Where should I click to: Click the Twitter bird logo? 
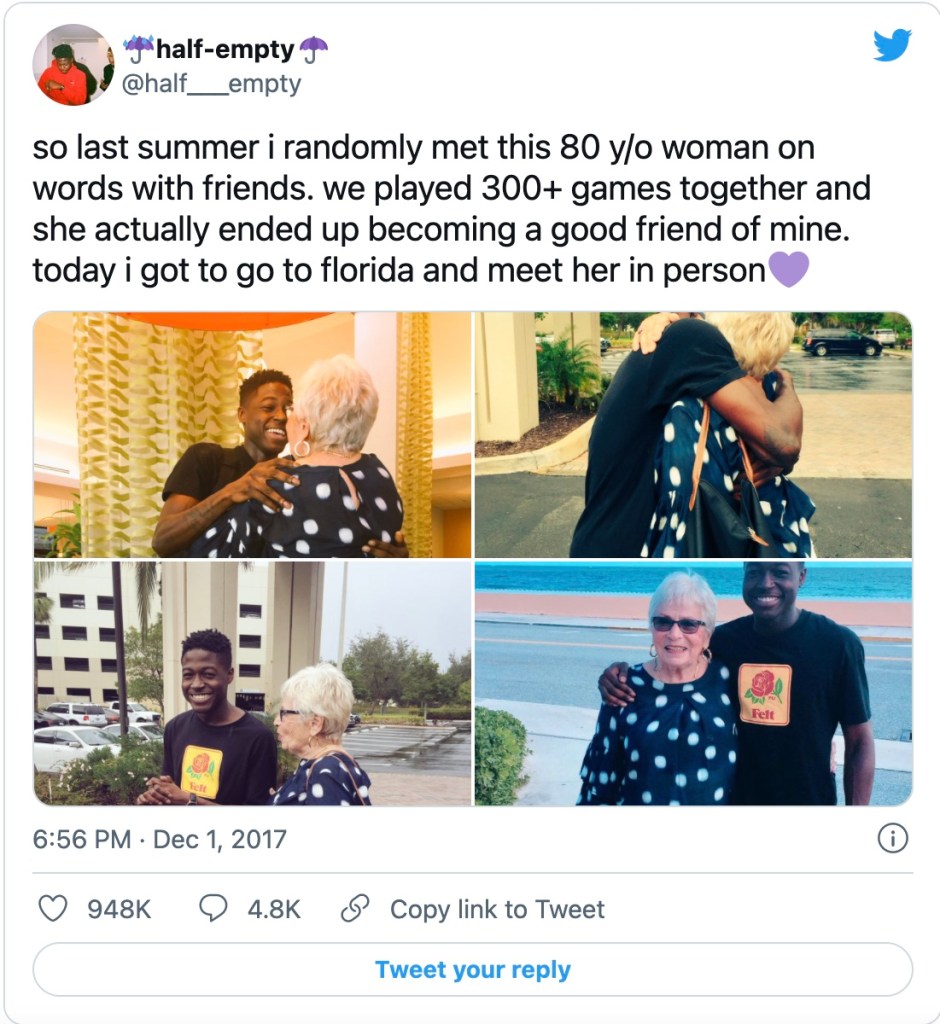(x=892, y=45)
